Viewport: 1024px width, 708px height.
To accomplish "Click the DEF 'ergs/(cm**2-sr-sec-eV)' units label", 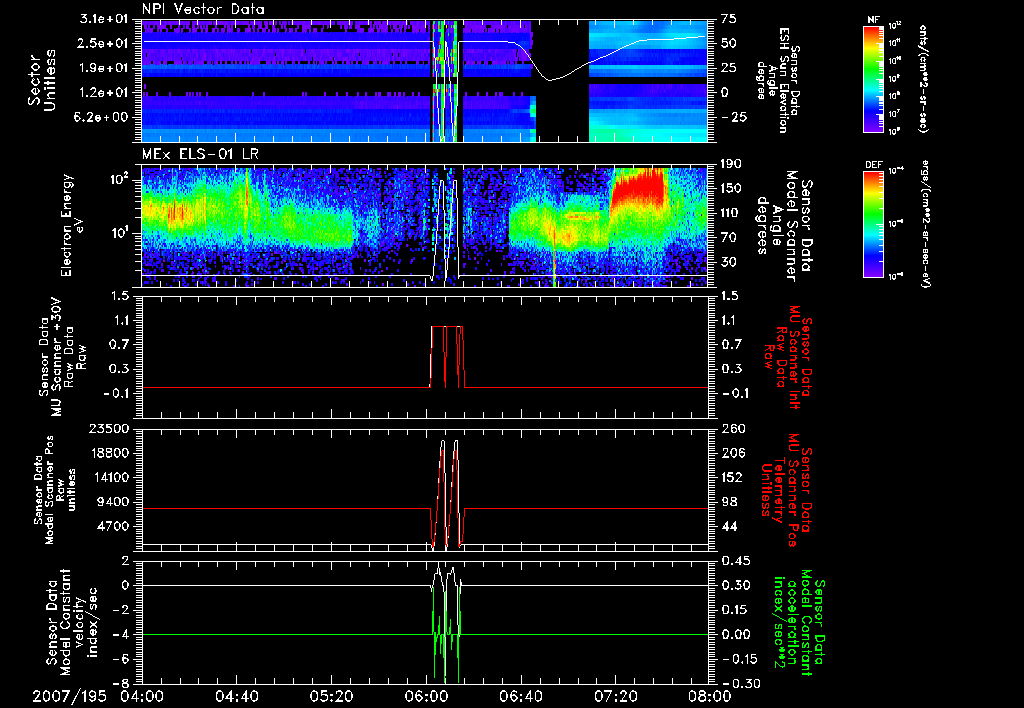I will tap(927, 224).
